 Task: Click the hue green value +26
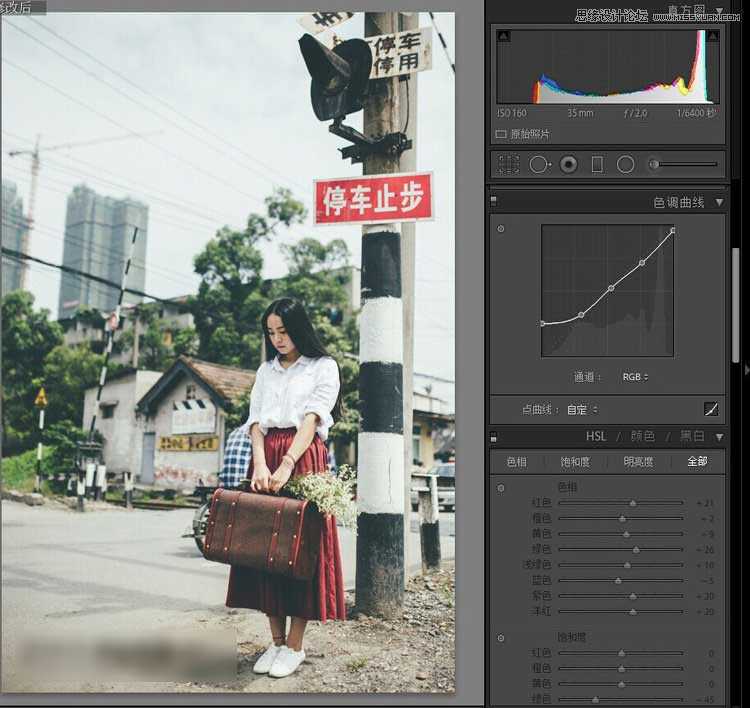705,550
